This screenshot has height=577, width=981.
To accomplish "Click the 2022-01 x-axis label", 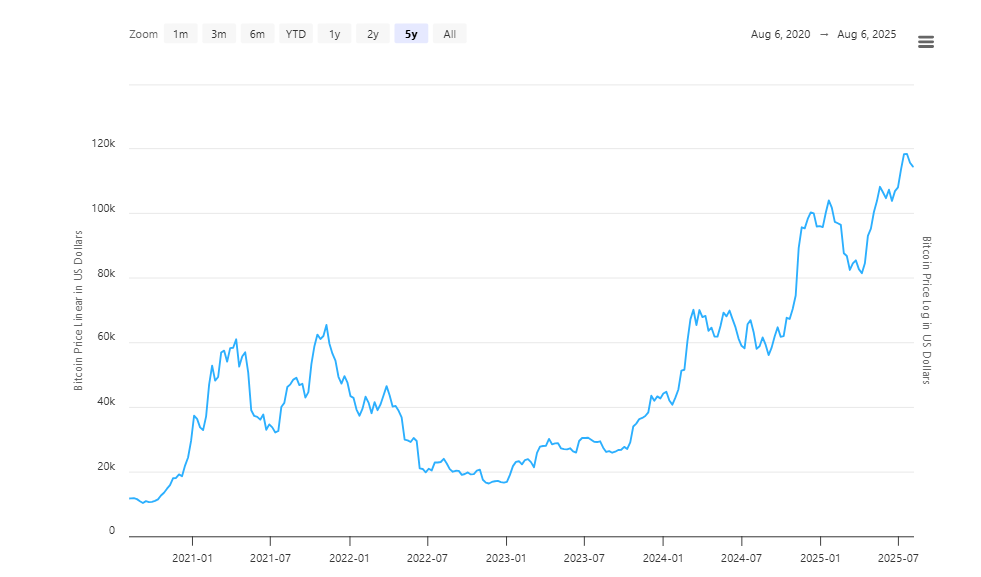I will coord(349,558).
